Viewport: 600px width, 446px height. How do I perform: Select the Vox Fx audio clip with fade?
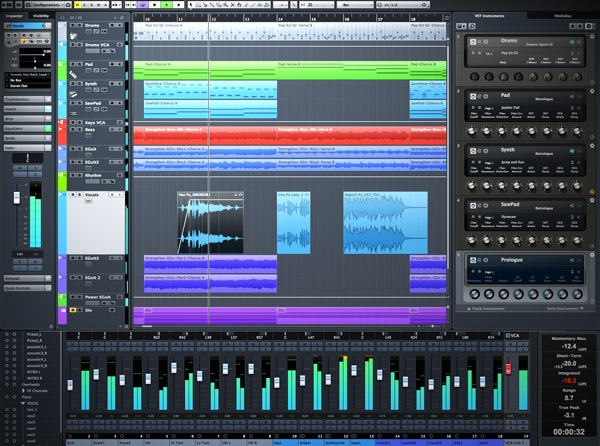click(210, 223)
